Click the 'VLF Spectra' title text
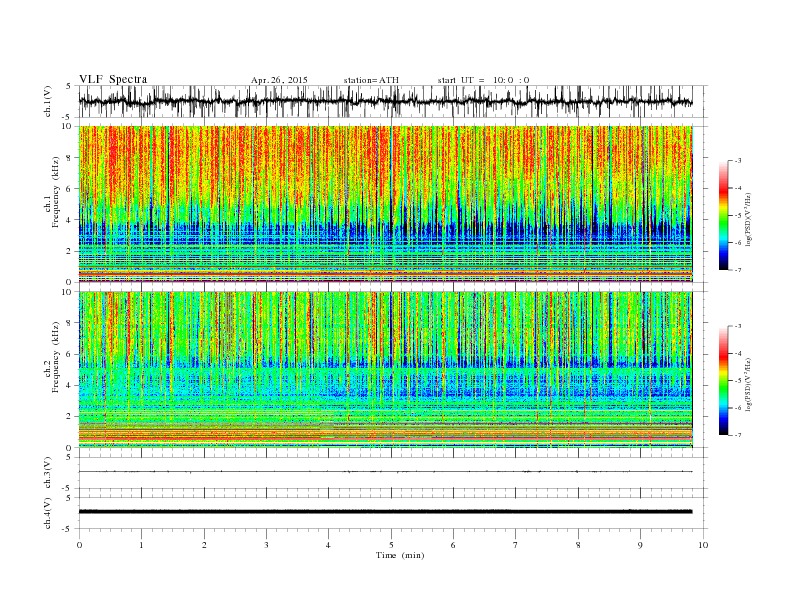 113,79
